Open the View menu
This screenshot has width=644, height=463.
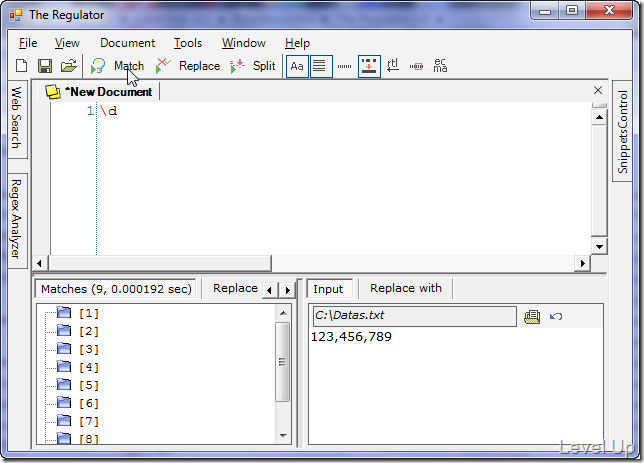pyautogui.click(x=67, y=43)
